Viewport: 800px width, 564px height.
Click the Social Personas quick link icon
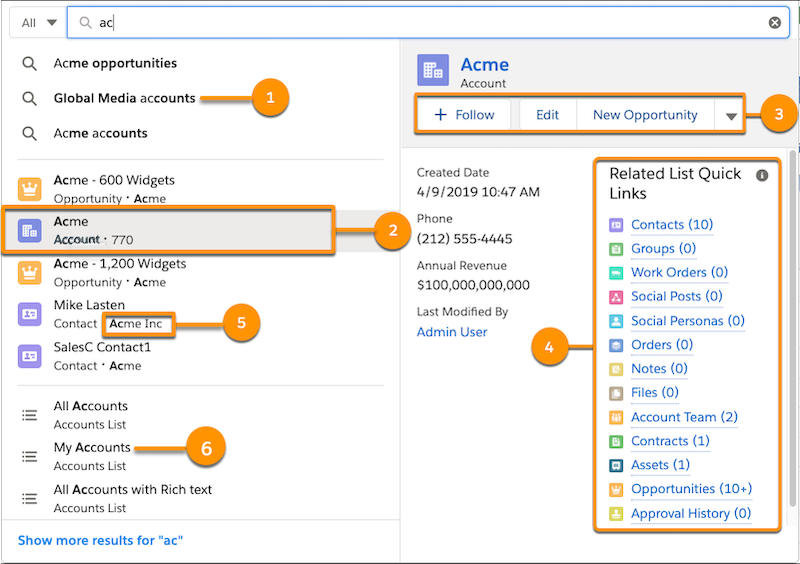tap(616, 321)
